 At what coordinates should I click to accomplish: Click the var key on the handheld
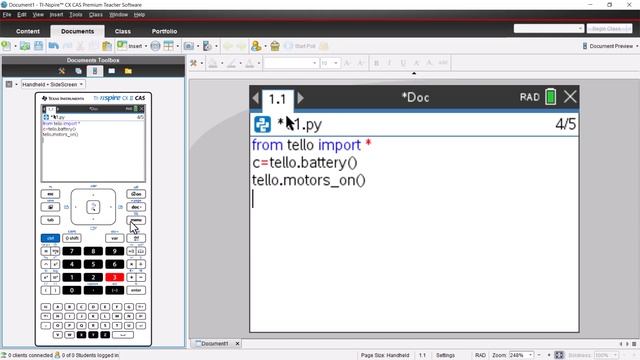[115, 238]
